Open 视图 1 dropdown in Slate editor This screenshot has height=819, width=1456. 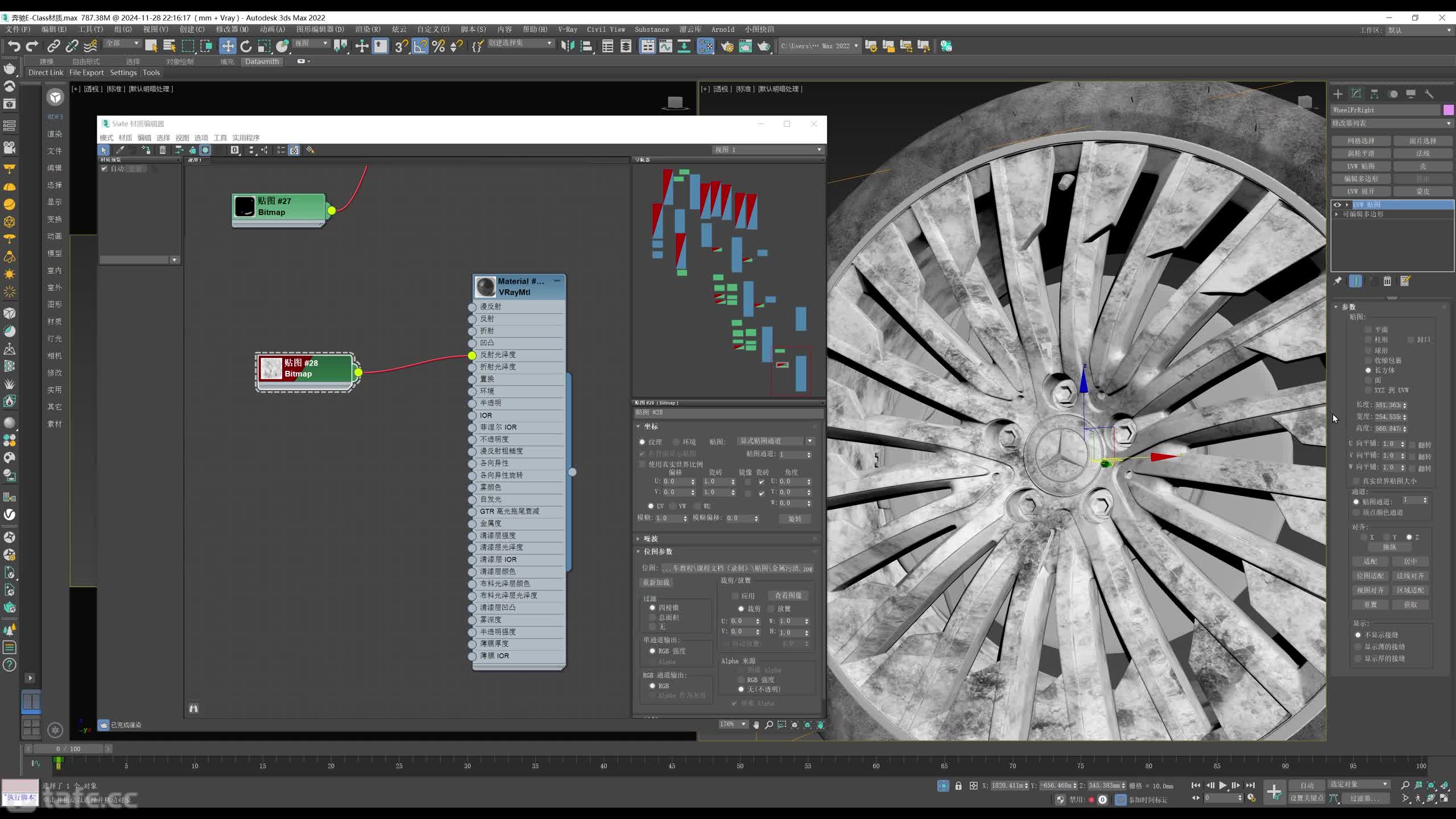(x=768, y=150)
